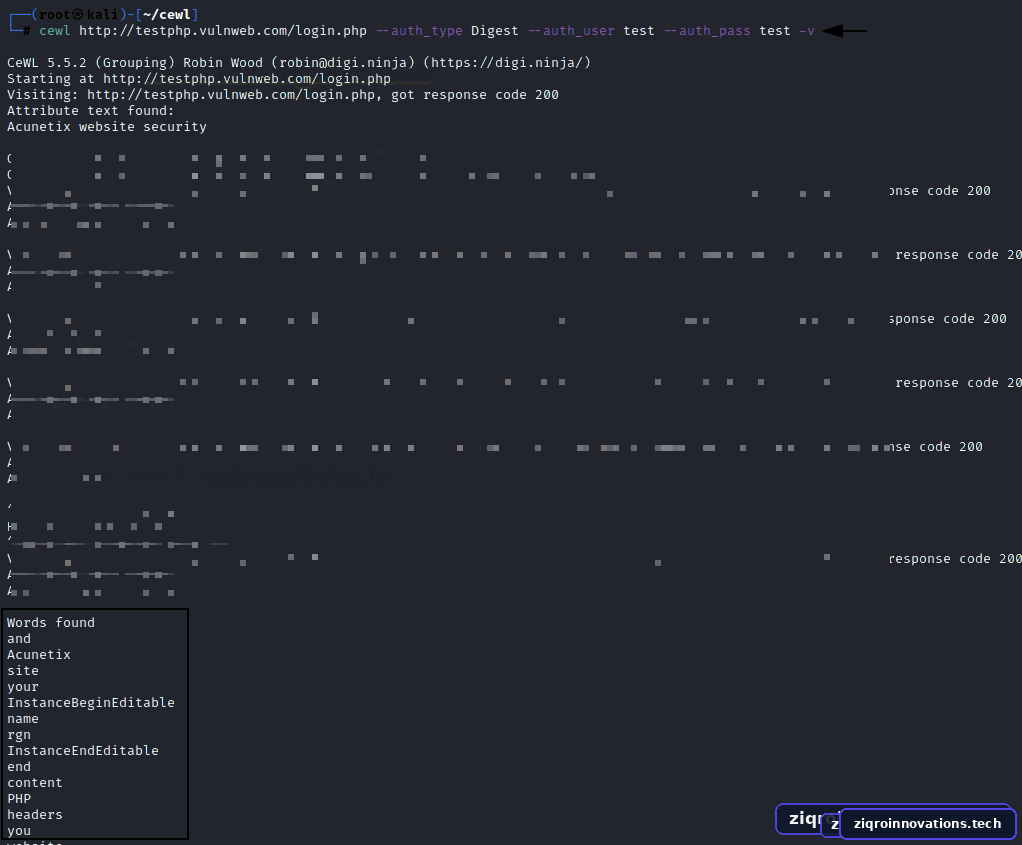Click the --auth_user option in the command

(572, 31)
